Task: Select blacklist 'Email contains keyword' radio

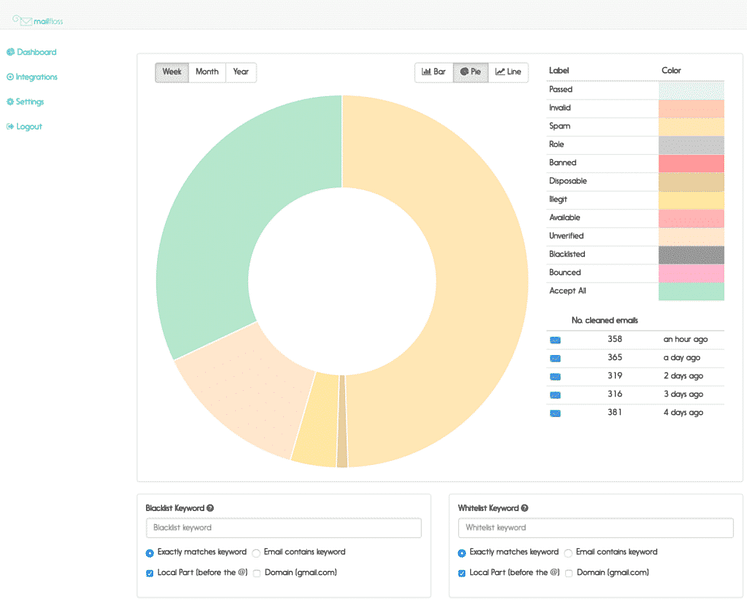Action: tap(256, 553)
